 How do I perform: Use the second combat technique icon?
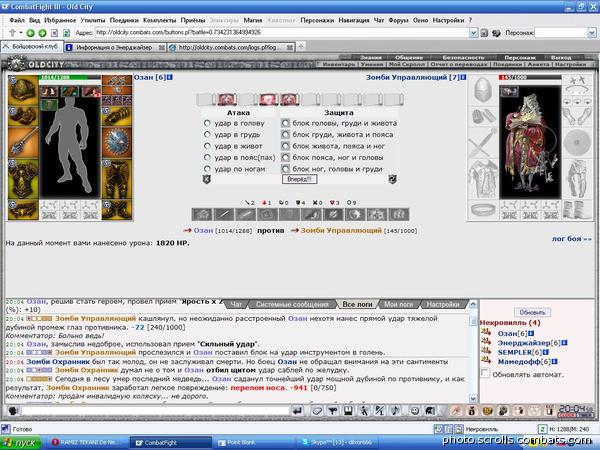(224, 214)
